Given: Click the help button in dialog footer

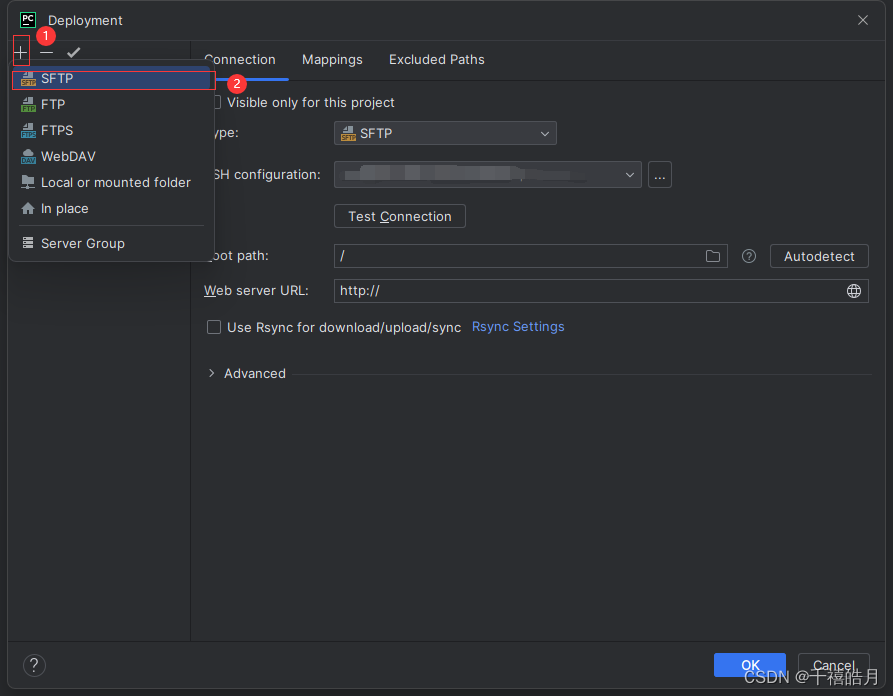Looking at the screenshot, I should pos(34,665).
